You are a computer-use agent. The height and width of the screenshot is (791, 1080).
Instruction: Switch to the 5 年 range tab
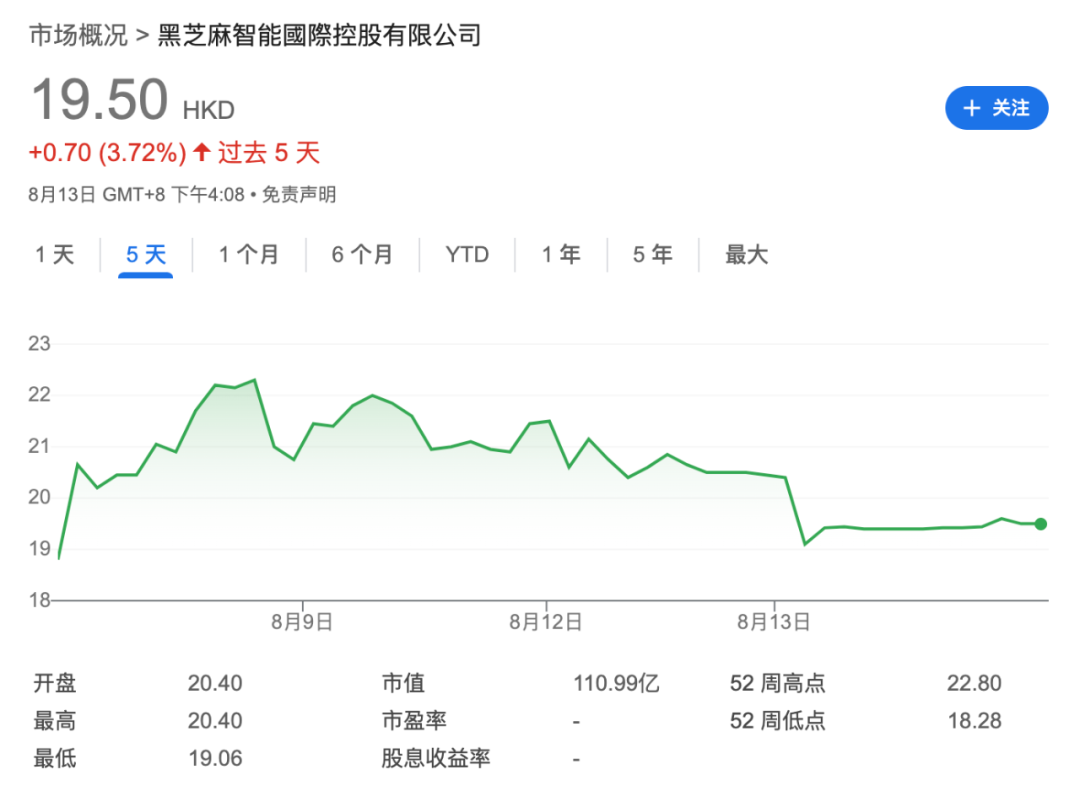tap(652, 255)
